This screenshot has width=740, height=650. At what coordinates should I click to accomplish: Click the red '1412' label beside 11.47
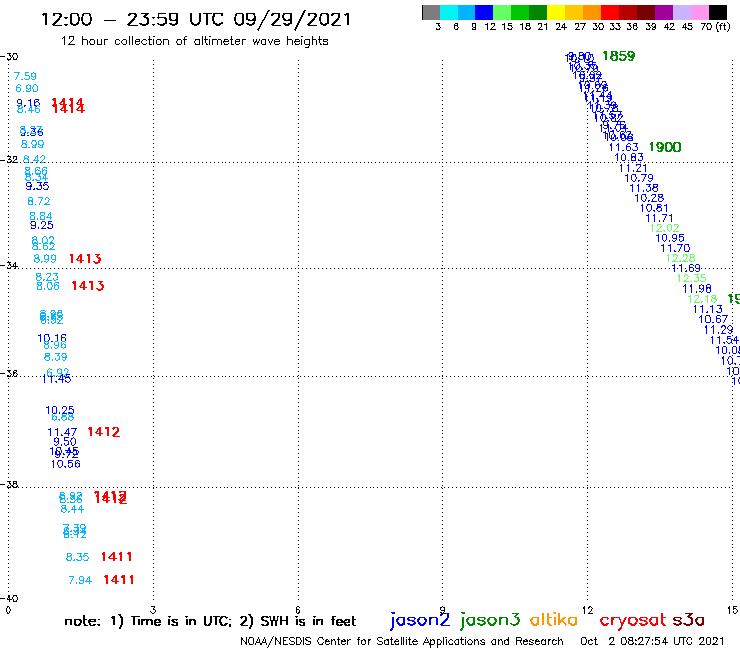click(x=104, y=432)
